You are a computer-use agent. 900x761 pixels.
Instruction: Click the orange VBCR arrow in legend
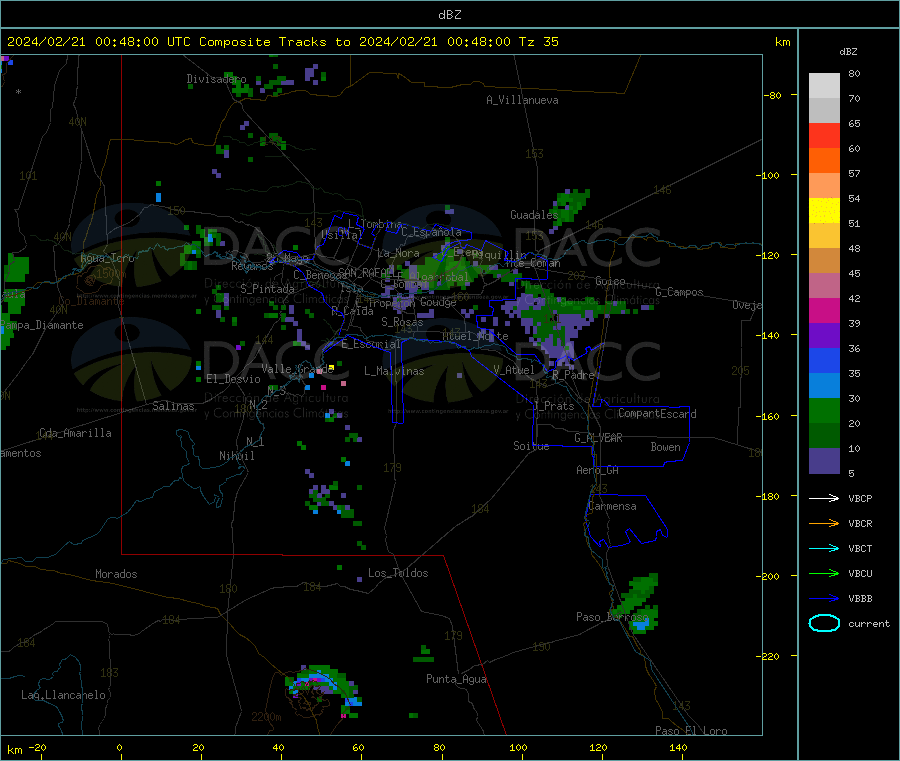click(824, 523)
